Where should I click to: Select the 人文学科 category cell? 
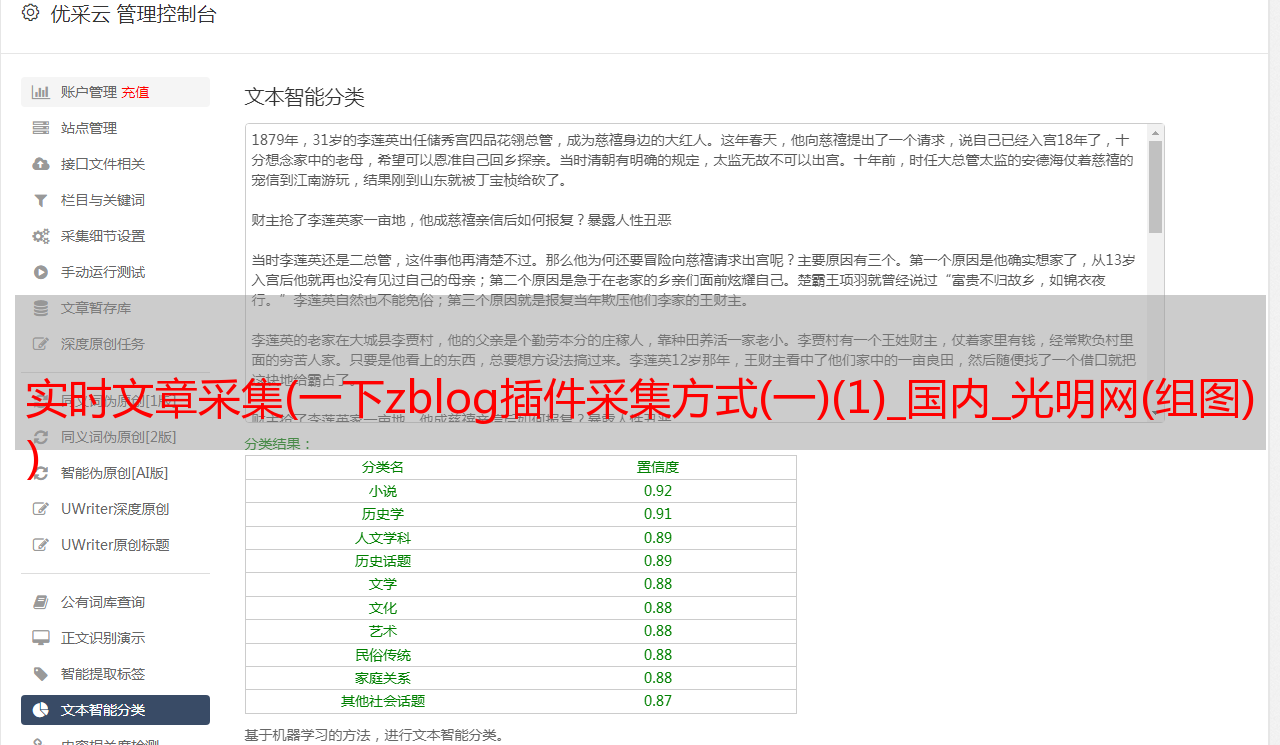pos(383,538)
